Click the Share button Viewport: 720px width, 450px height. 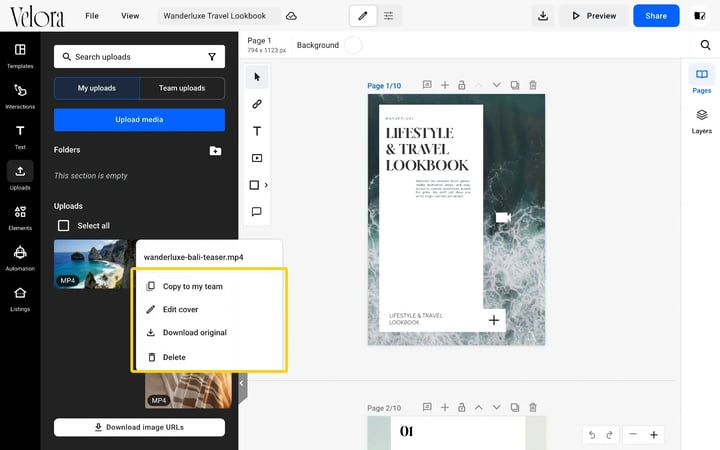pyautogui.click(x=656, y=16)
